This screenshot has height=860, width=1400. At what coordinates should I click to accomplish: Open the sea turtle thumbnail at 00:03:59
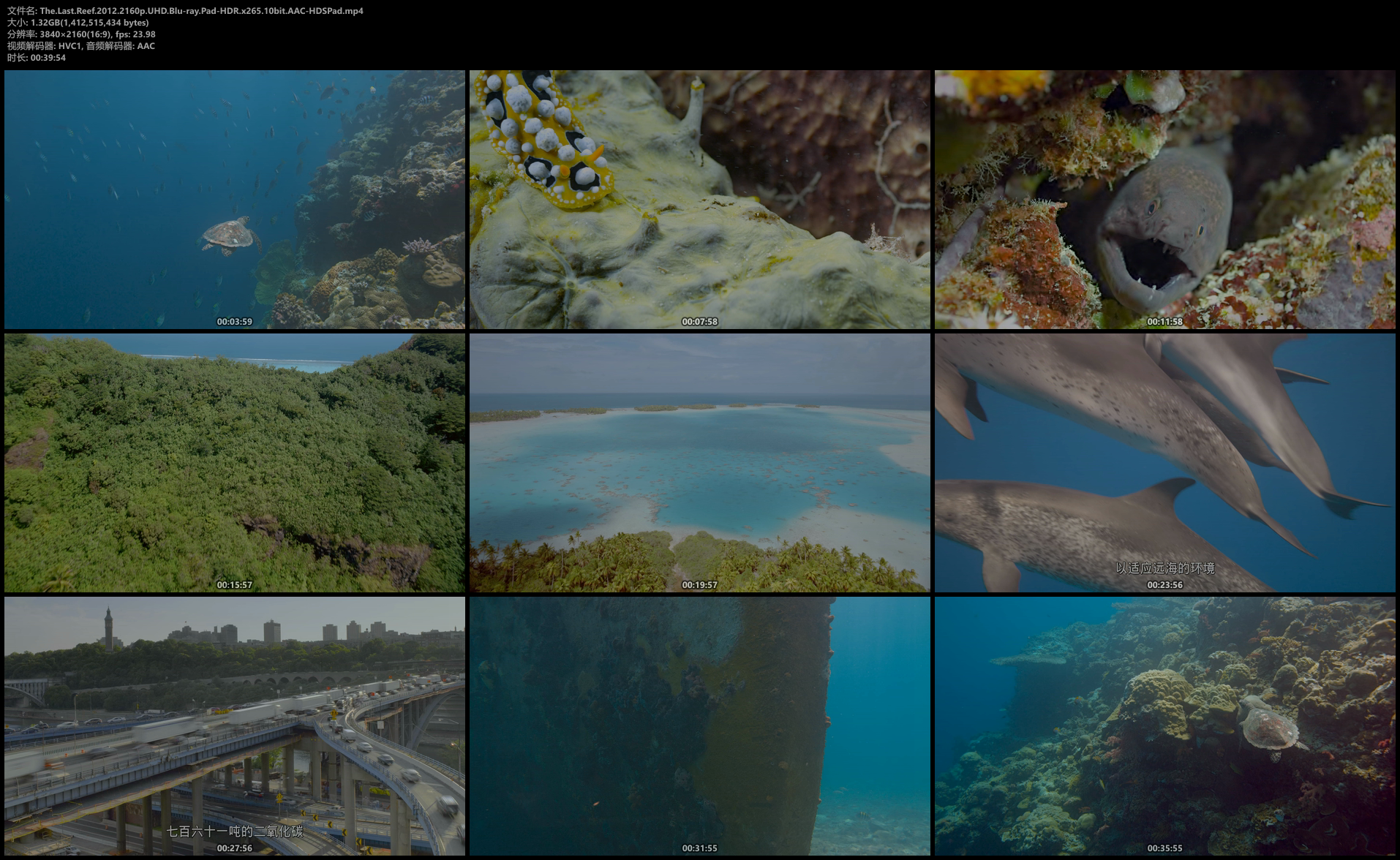point(234,199)
